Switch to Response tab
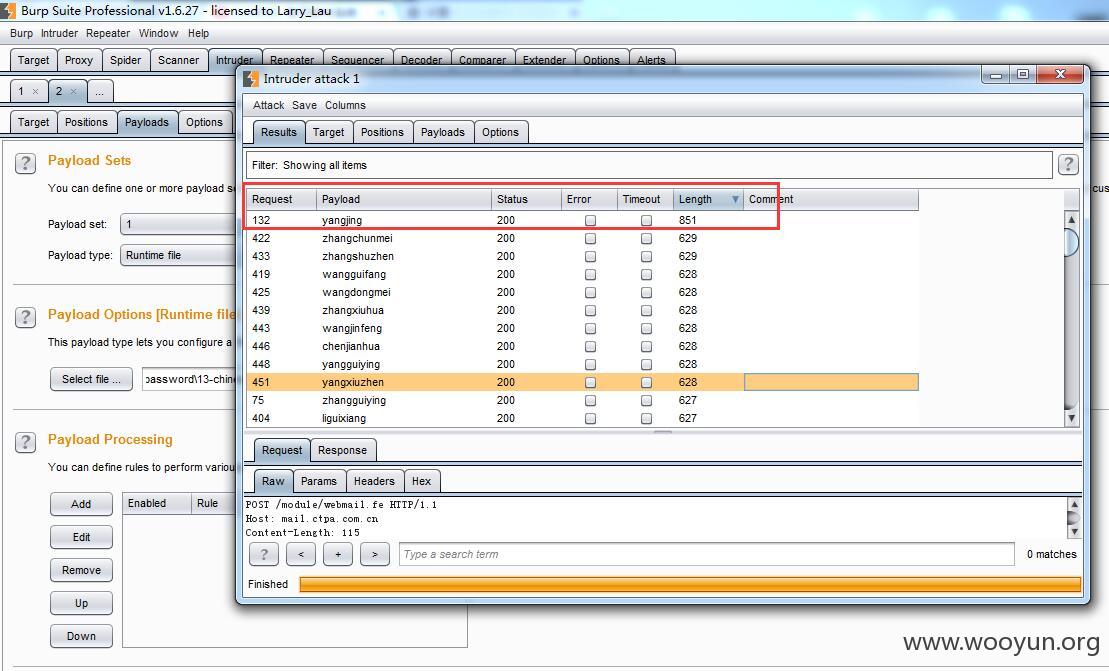Viewport: 1109px width, 671px height. point(342,450)
